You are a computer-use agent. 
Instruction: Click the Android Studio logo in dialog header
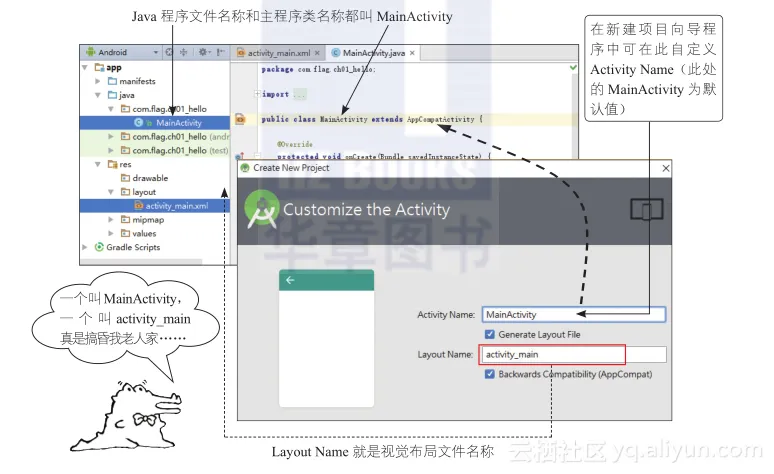click(x=262, y=209)
